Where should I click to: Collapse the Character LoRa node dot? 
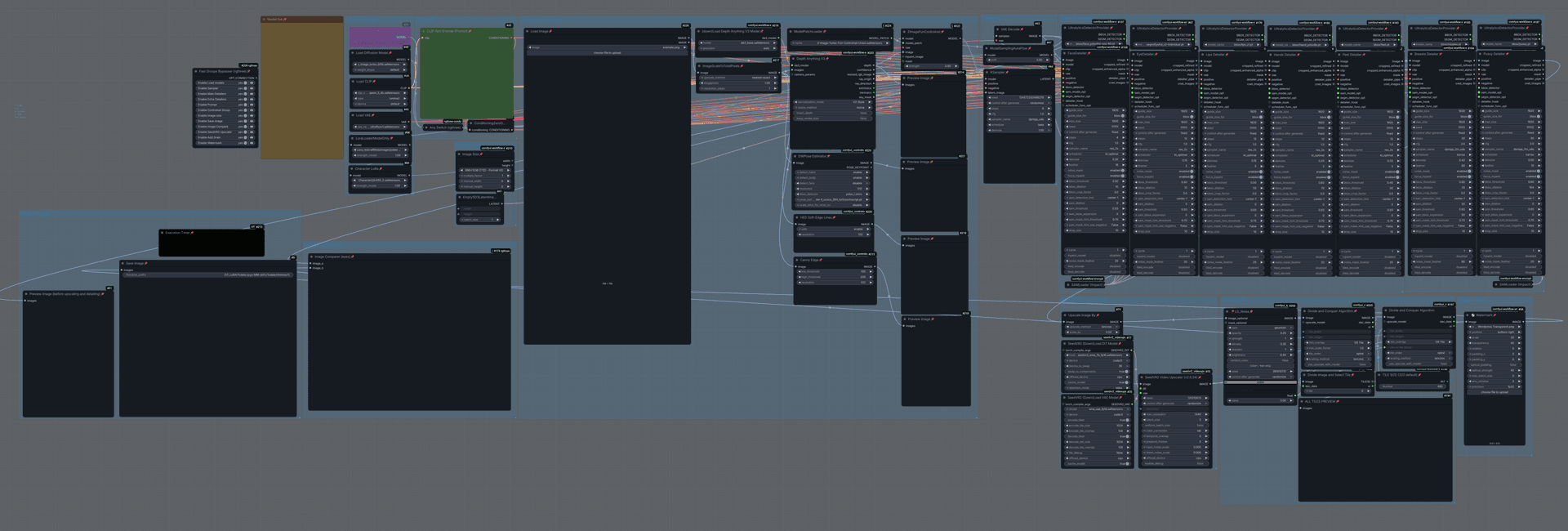(x=353, y=168)
